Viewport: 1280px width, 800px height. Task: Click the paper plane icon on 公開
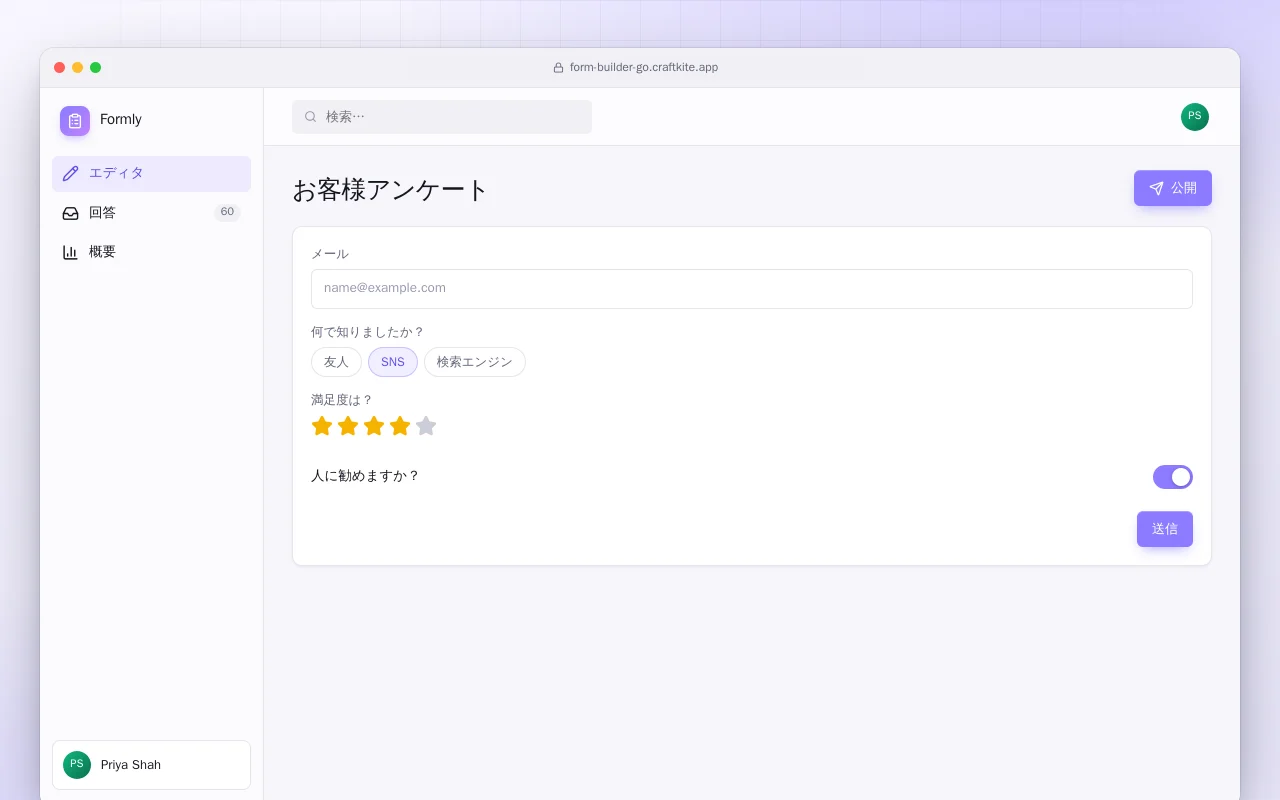1157,188
